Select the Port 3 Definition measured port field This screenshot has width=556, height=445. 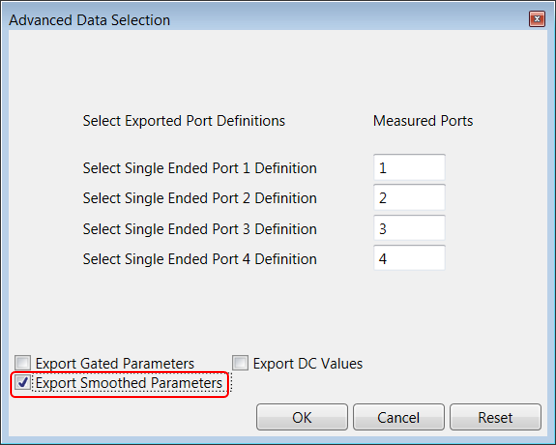click(x=409, y=228)
